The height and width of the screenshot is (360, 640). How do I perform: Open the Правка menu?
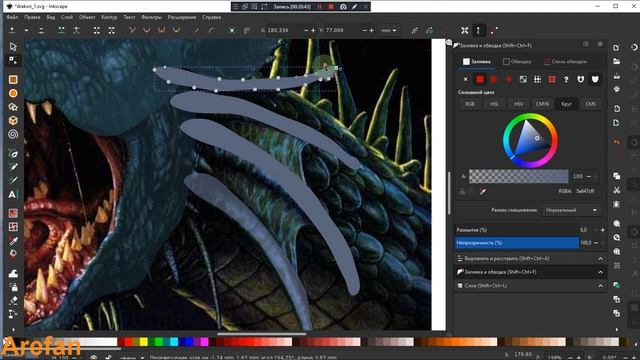(x=32, y=17)
